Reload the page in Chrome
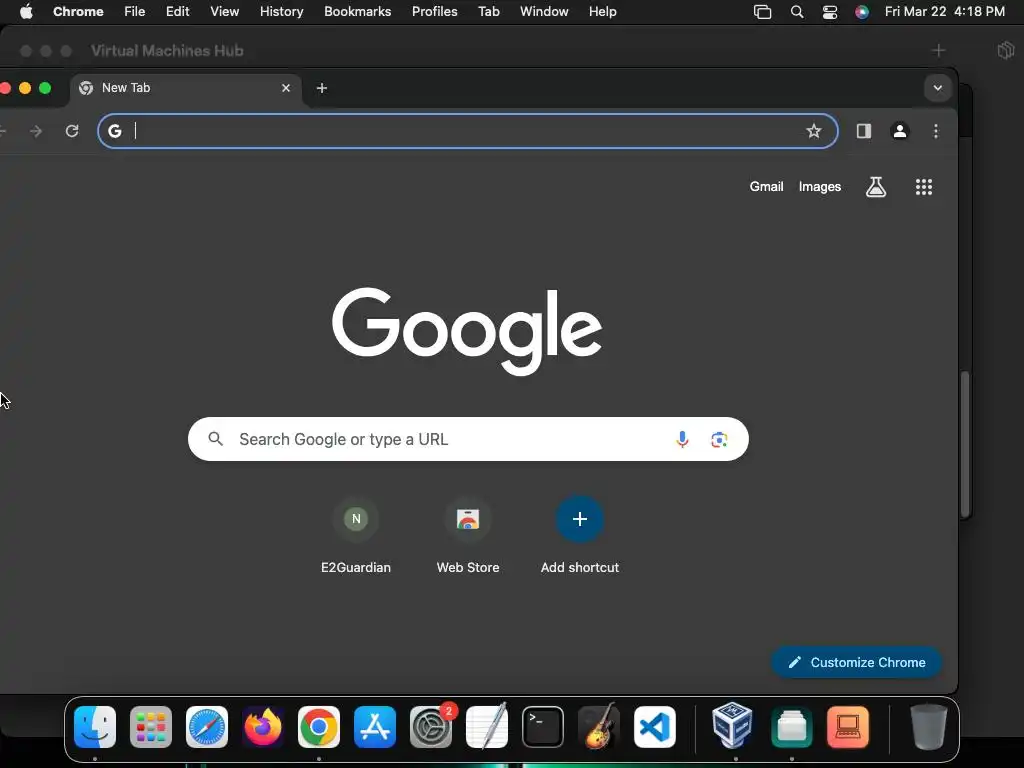Screen dimensions: 1024x768 tap(72, 131)
